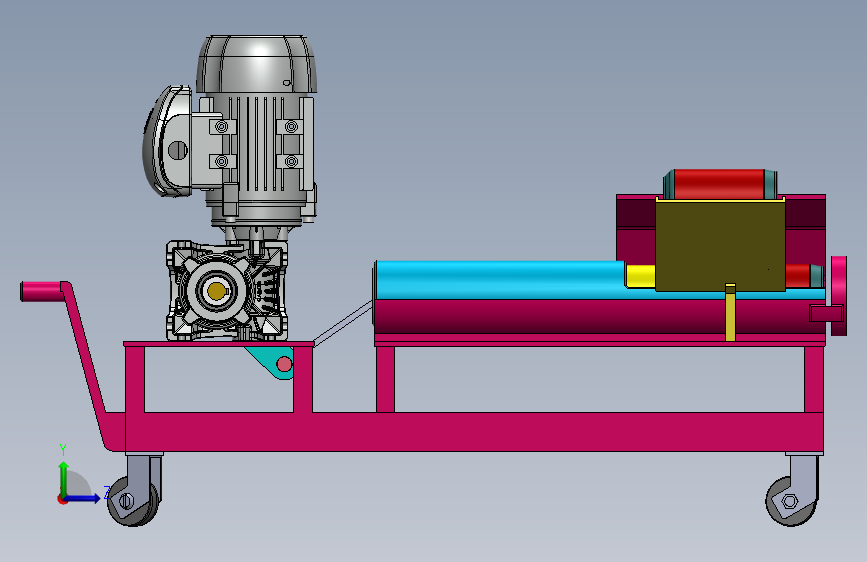Viewport: 867px width, 562px height.
Task: Select the pink pivot pin in the teal bracket
Action: coord(284,364)
